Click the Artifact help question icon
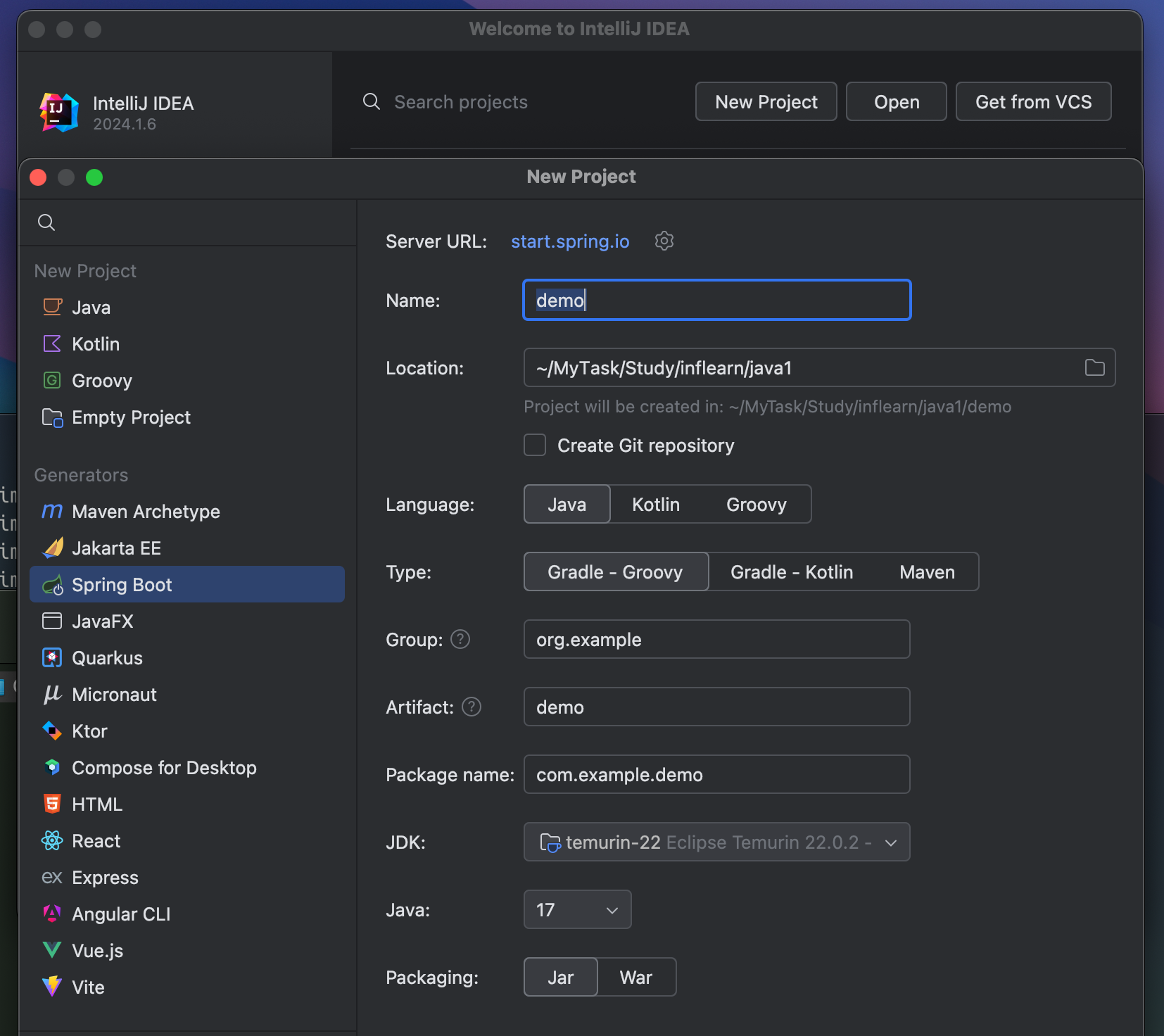 (x=472, y=707)
